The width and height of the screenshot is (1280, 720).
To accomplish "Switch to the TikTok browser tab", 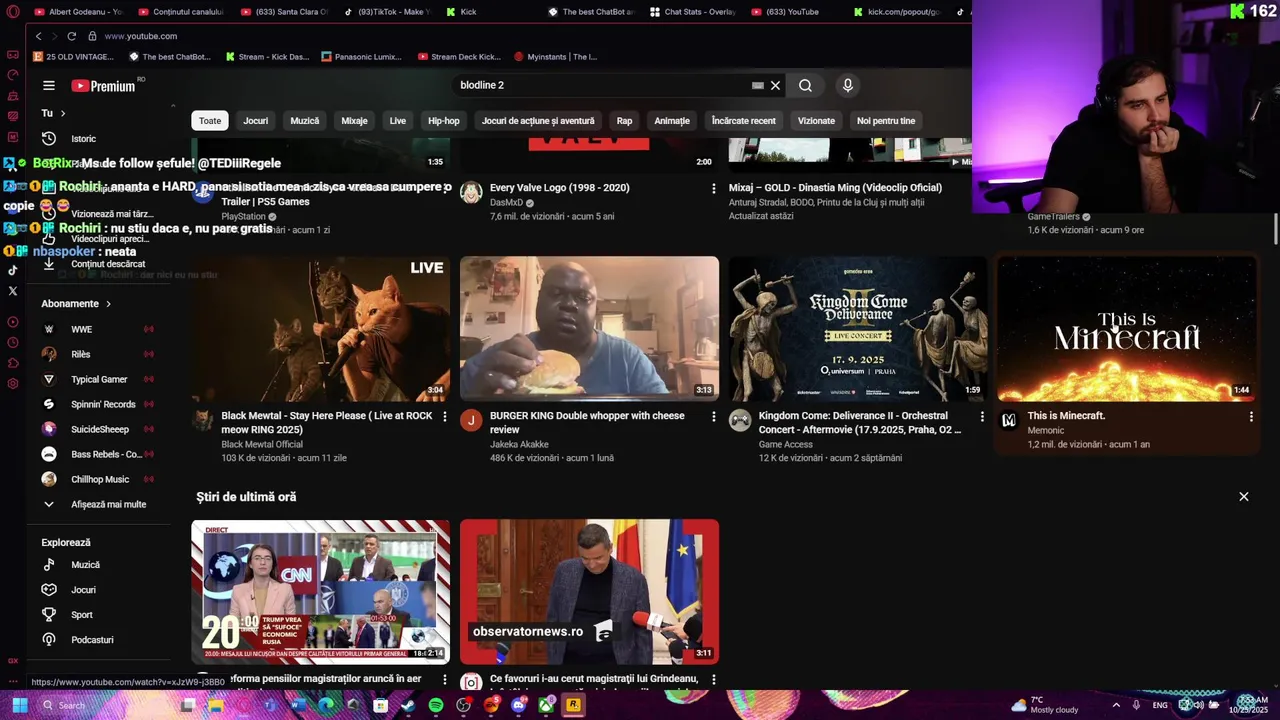I will pos(386,12).
